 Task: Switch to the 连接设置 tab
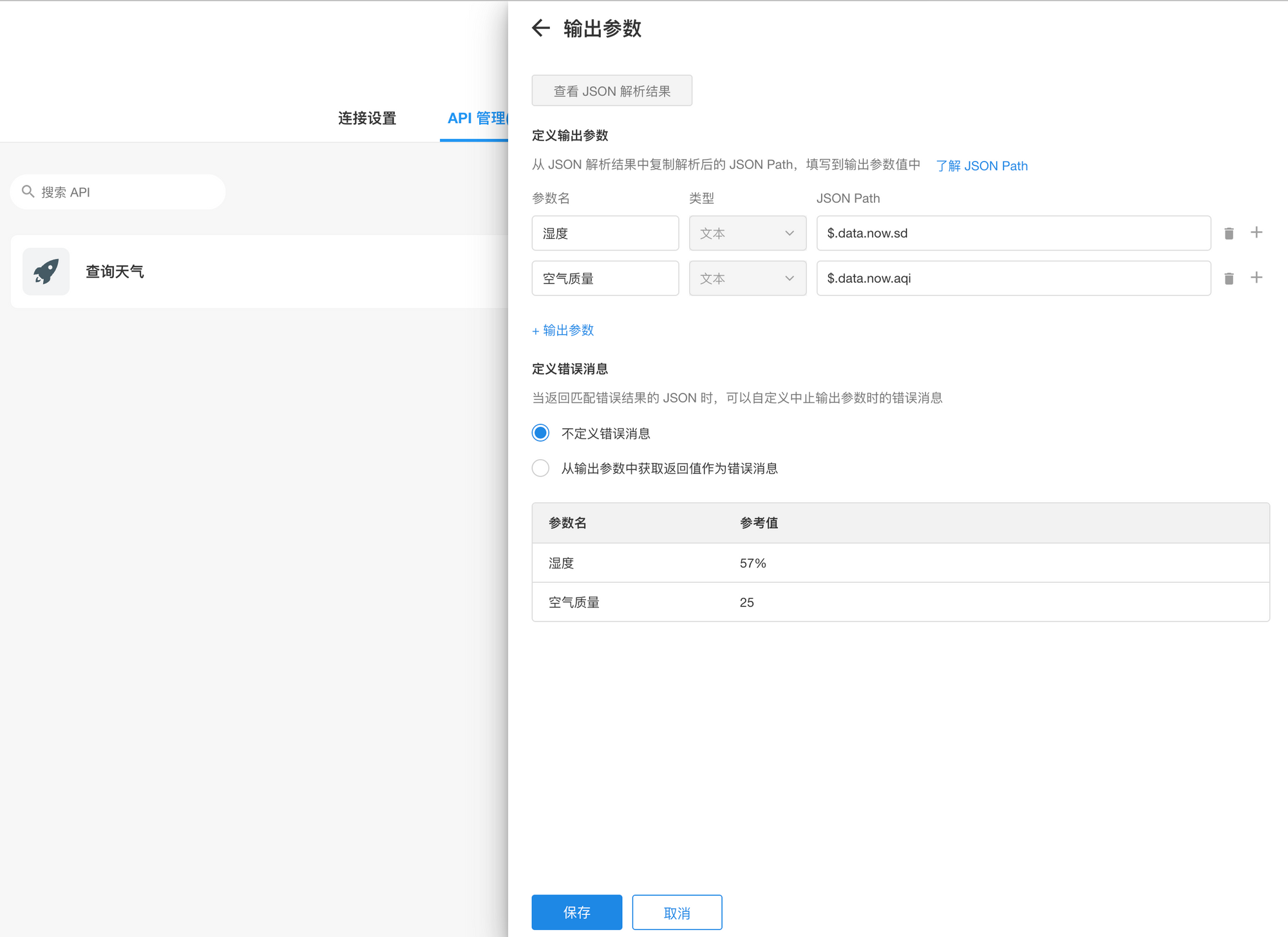[366, 118]
